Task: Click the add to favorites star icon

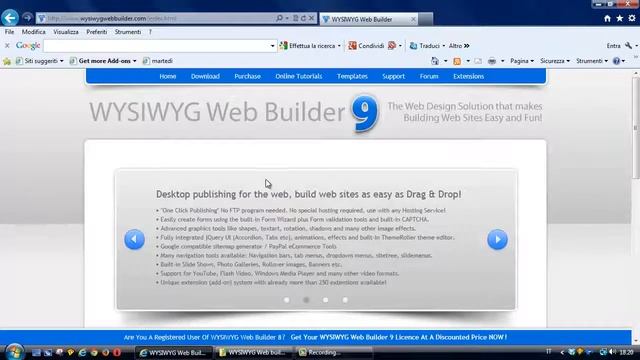Action: (7, 61)
